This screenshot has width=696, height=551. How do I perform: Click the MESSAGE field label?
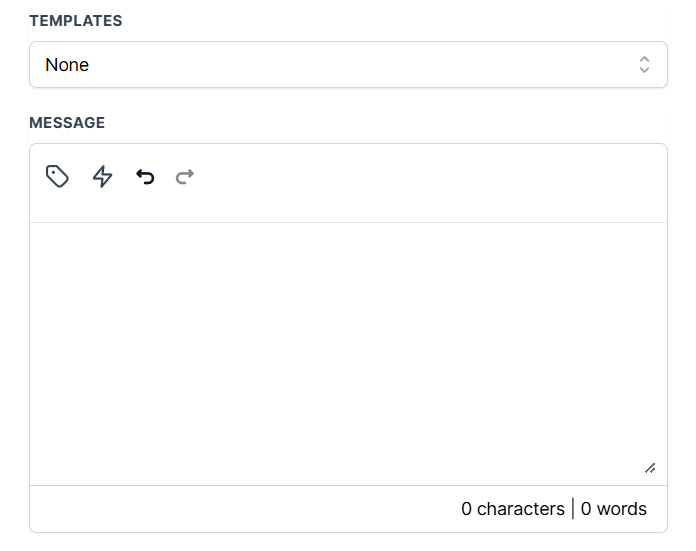67,123
